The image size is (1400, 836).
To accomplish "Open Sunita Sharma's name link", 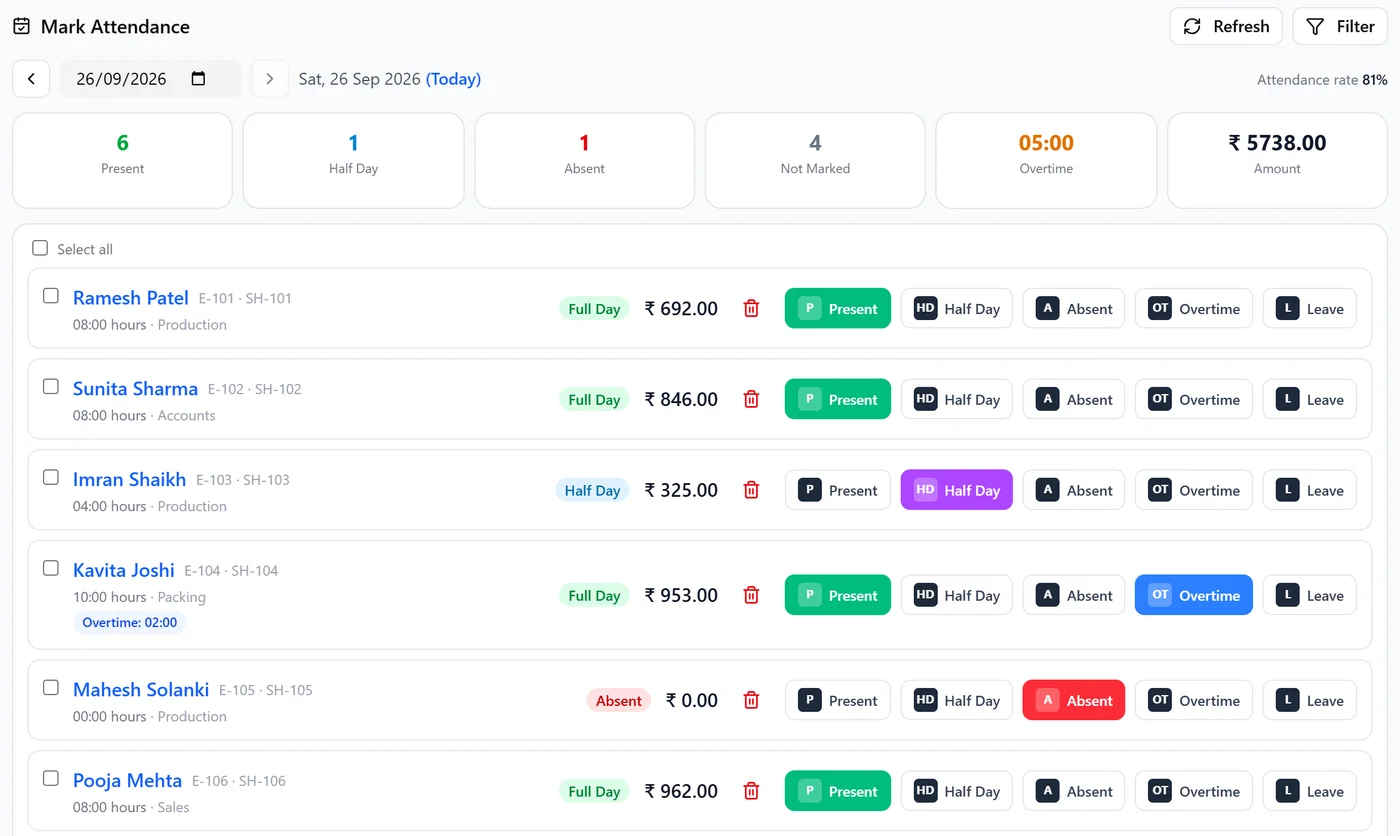I will click(x=136, y=389).
